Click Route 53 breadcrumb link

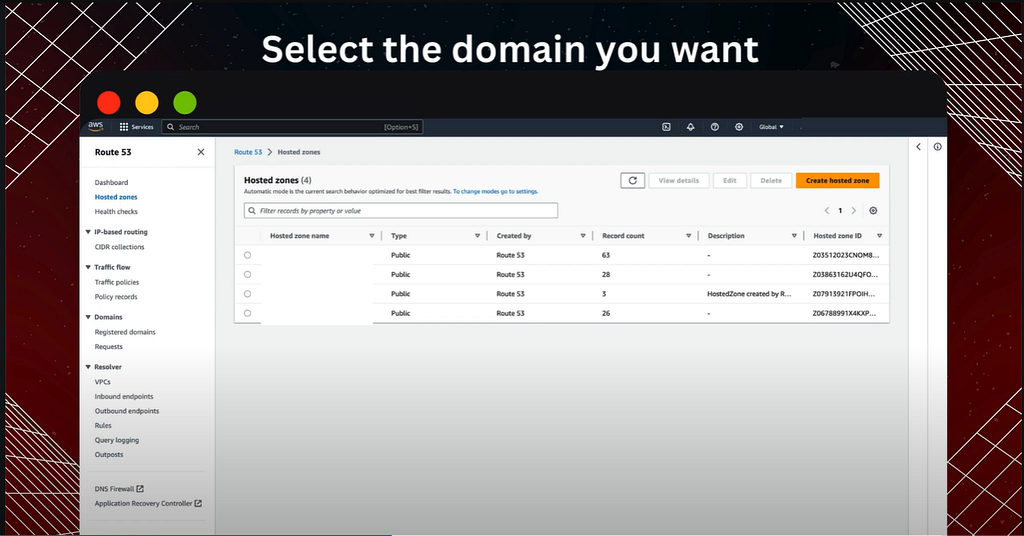coord(248,152)
